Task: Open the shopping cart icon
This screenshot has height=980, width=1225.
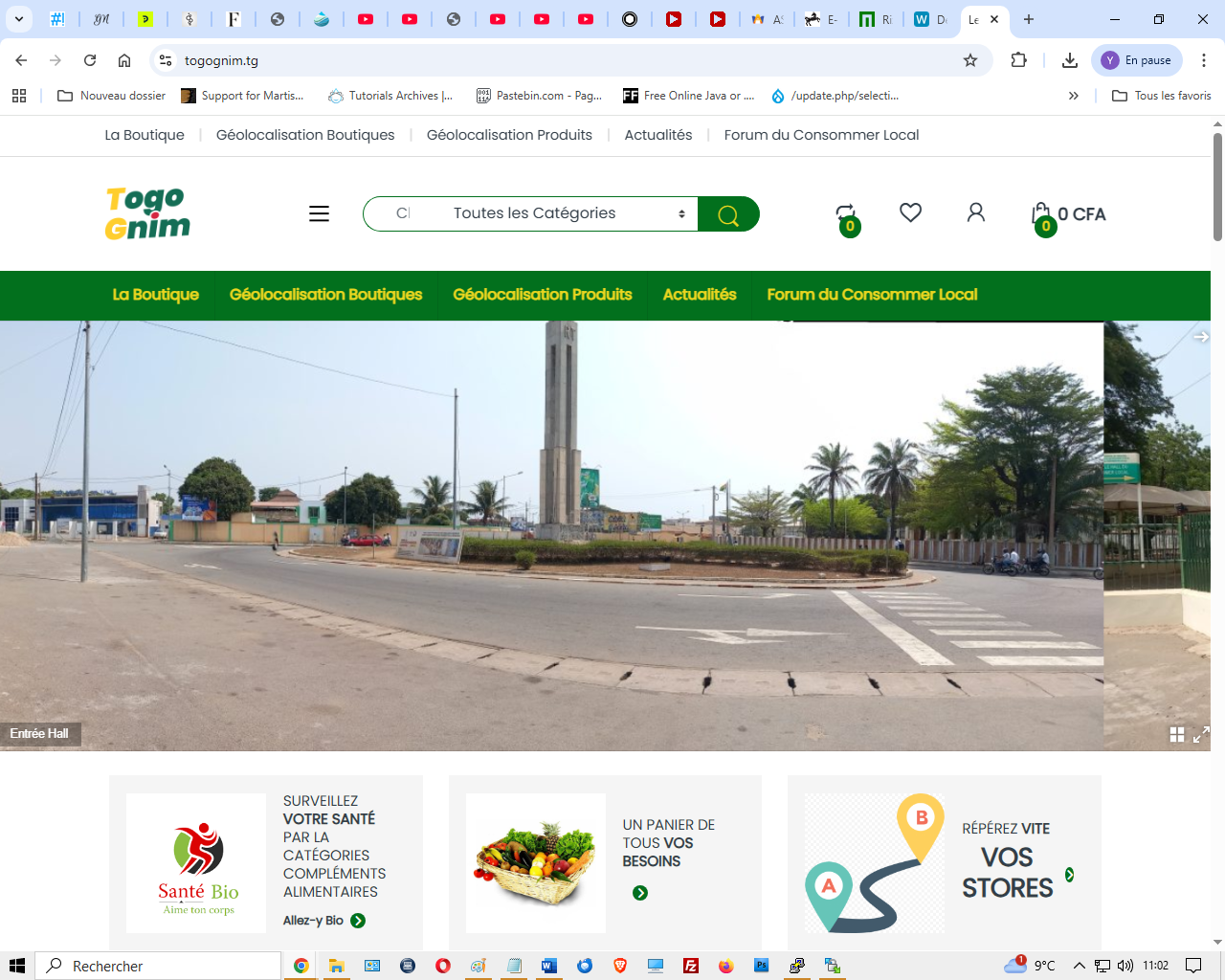Action: click(1041, 214)
